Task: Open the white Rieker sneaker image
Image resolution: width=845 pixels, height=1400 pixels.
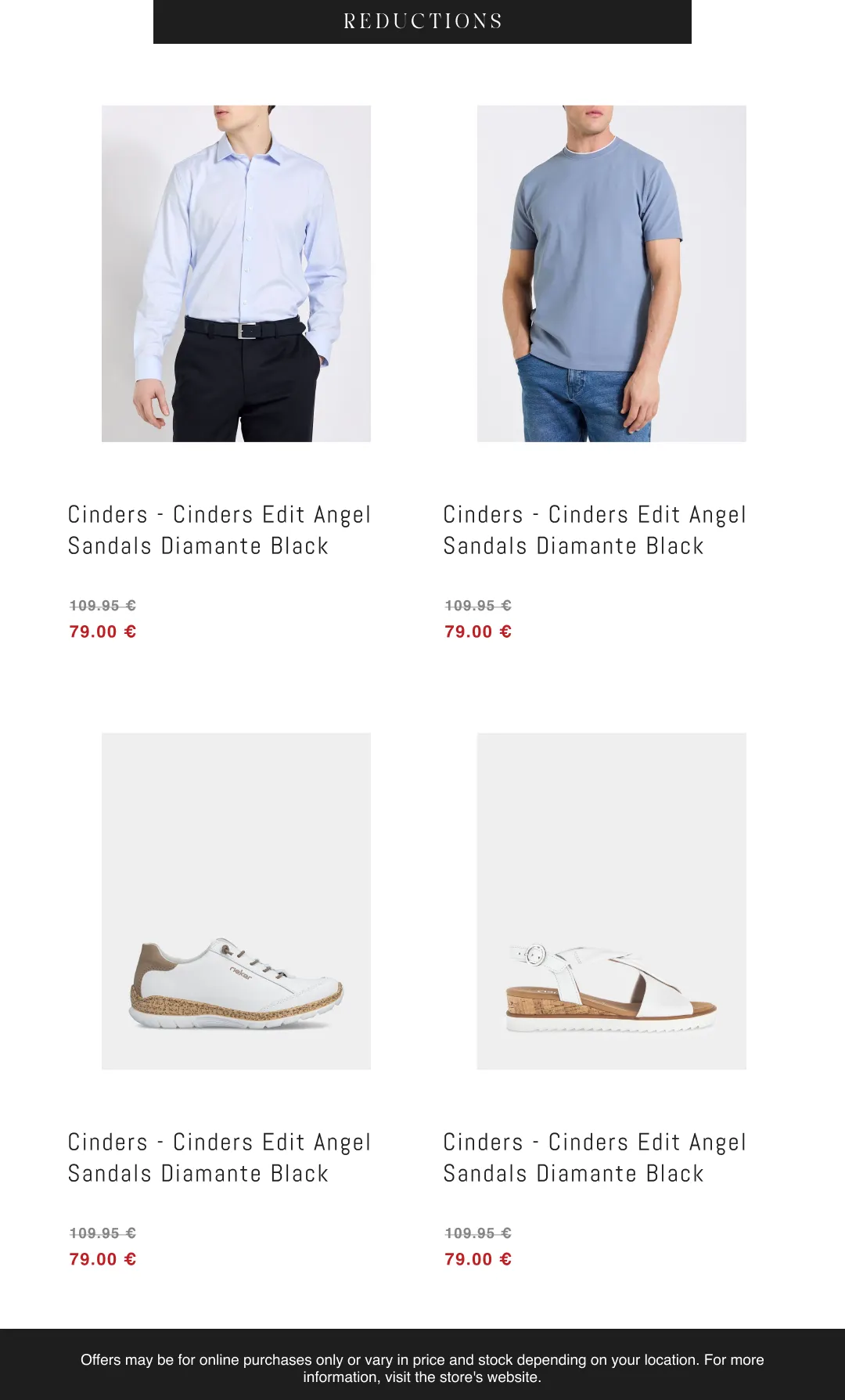Action: [x=236, y=902]
